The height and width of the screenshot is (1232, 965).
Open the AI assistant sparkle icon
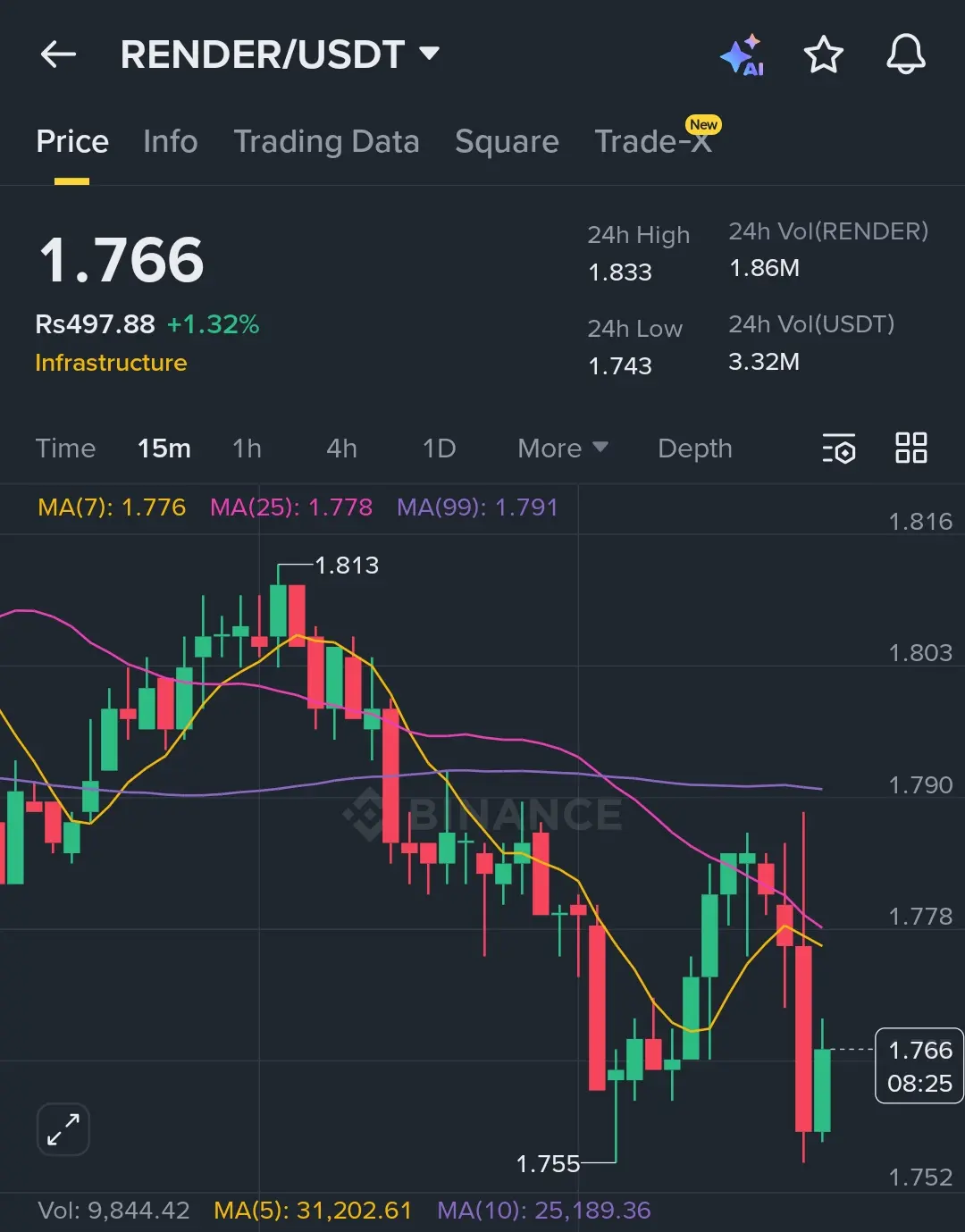743,55
